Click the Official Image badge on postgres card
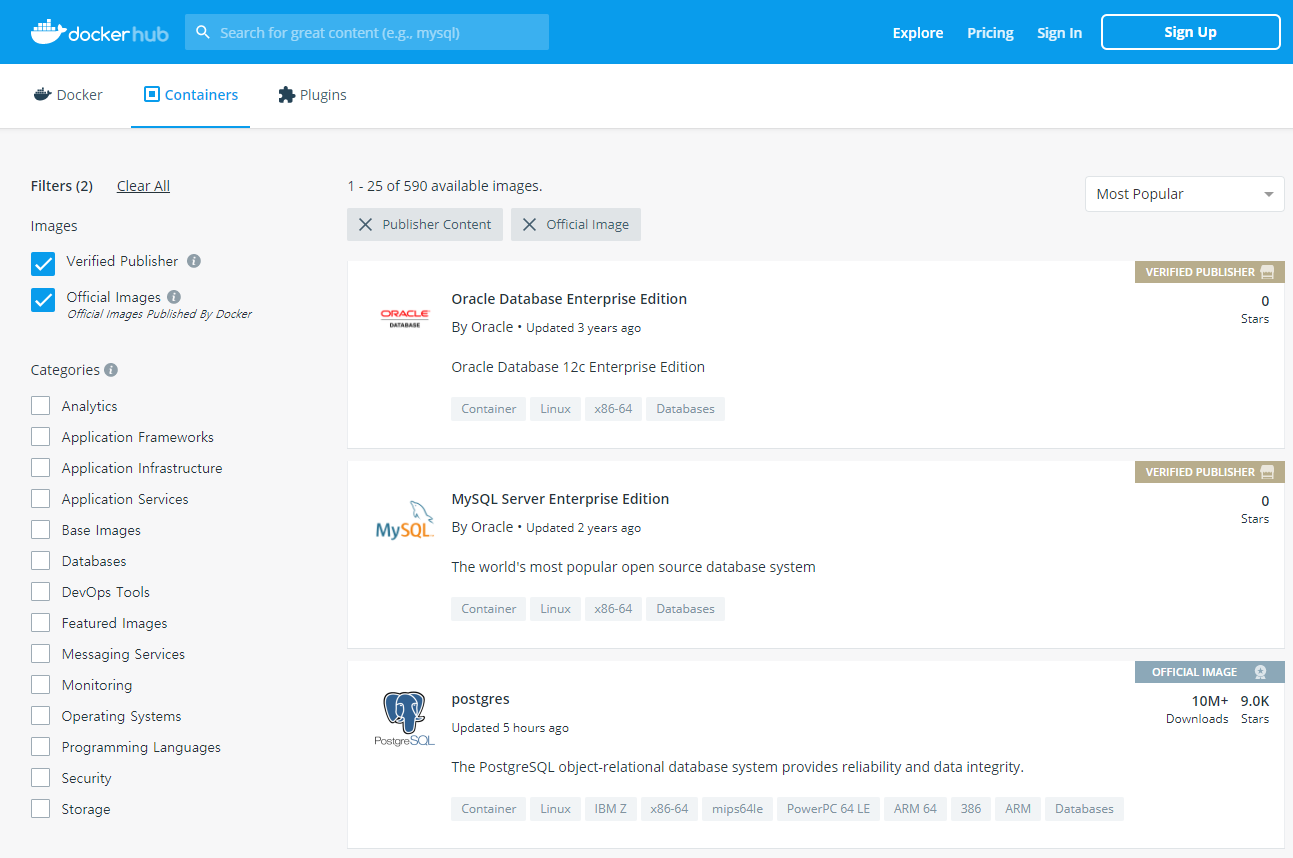This screenshot has width=1293, height=858. pos(1209,672)
